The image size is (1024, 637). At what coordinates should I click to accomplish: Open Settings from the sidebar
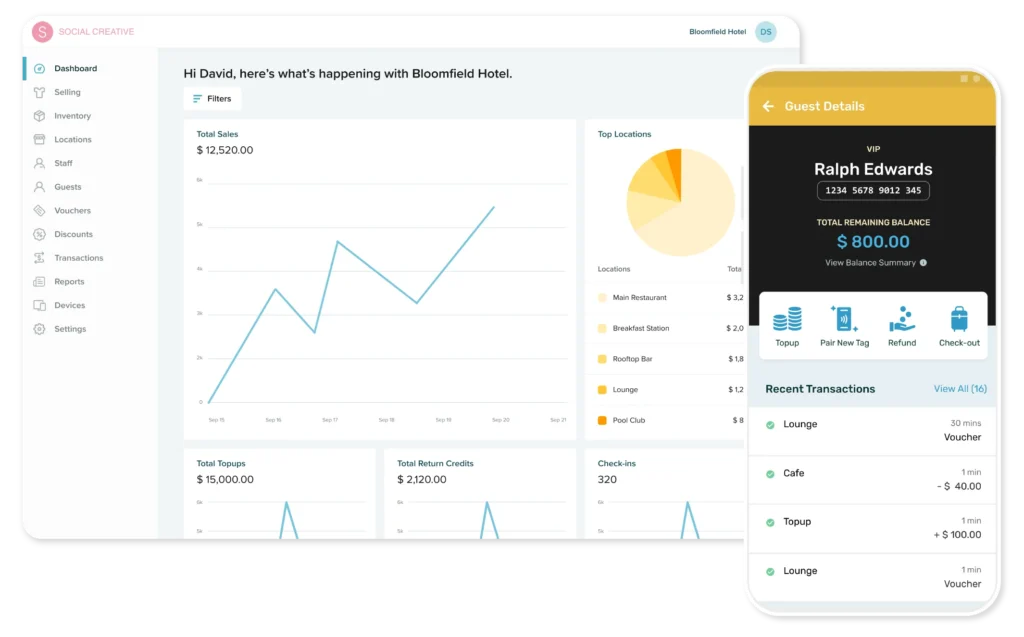click(x=70, y=329)
